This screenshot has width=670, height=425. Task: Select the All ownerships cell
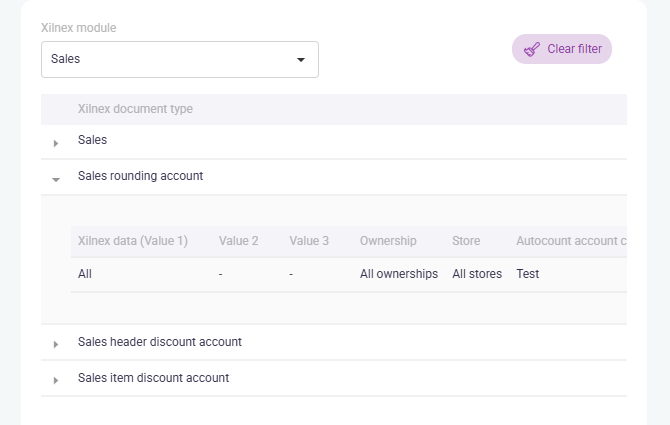[x=398, y=274]
